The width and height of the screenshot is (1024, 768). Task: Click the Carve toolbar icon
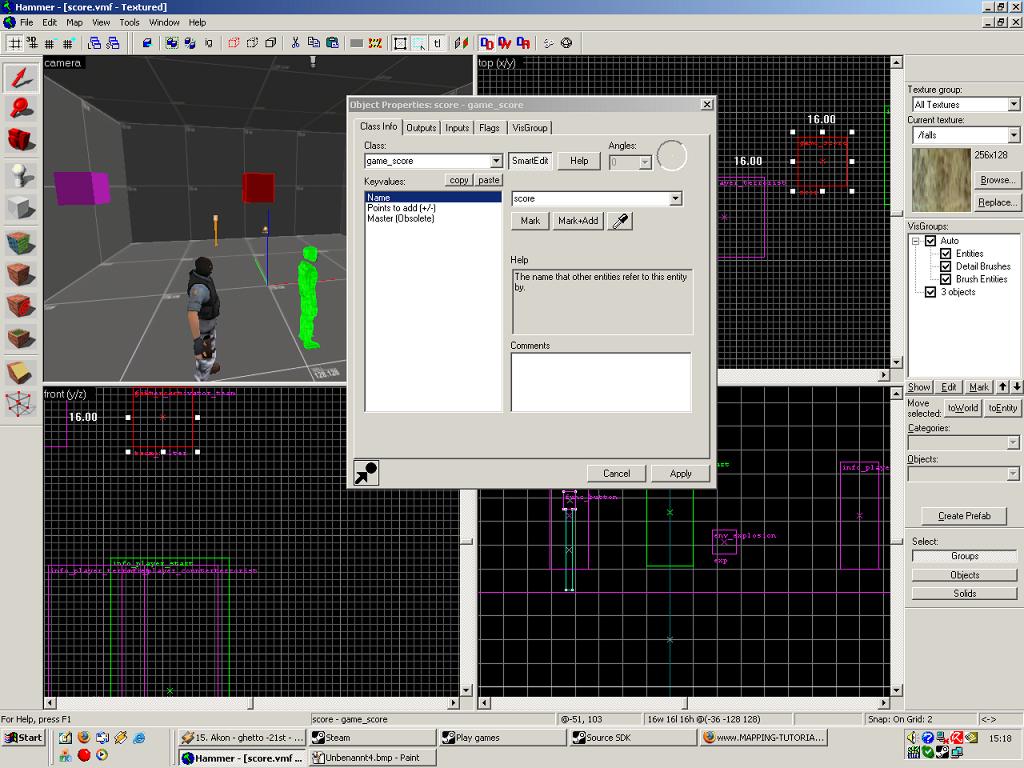[148, 43]
